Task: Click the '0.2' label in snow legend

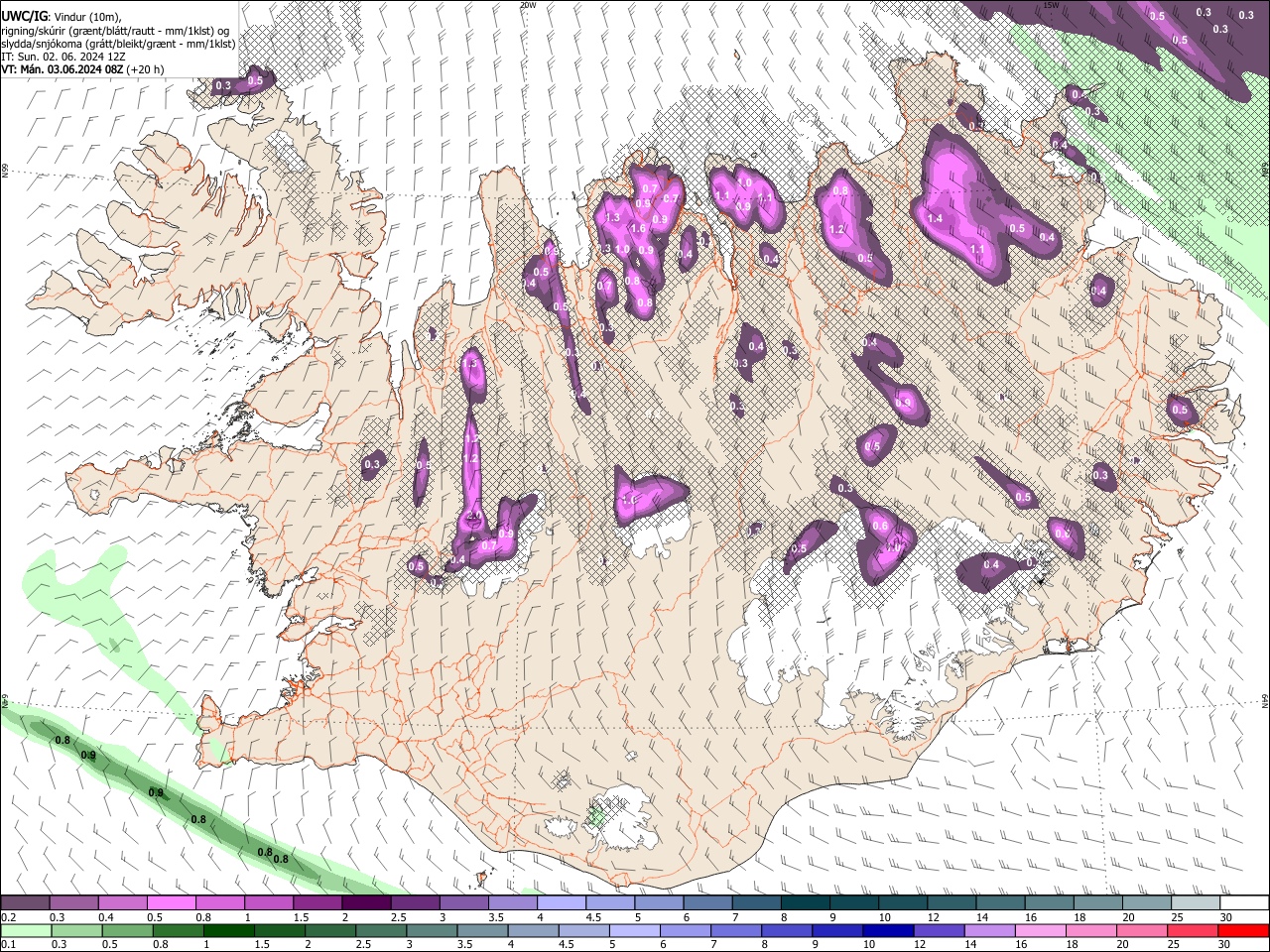Action: (8, 917)
